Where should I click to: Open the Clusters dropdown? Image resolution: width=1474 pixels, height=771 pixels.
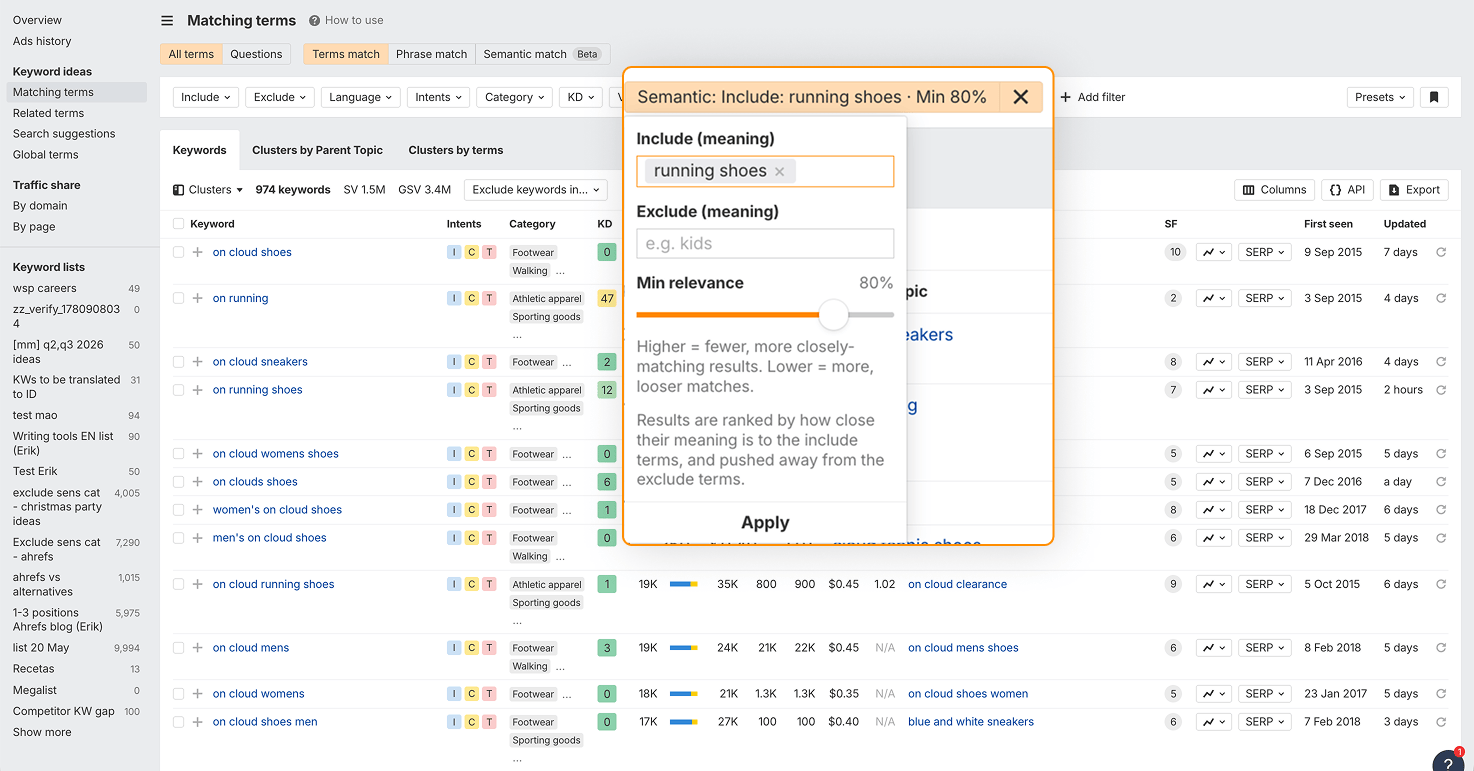click(209, 190)
